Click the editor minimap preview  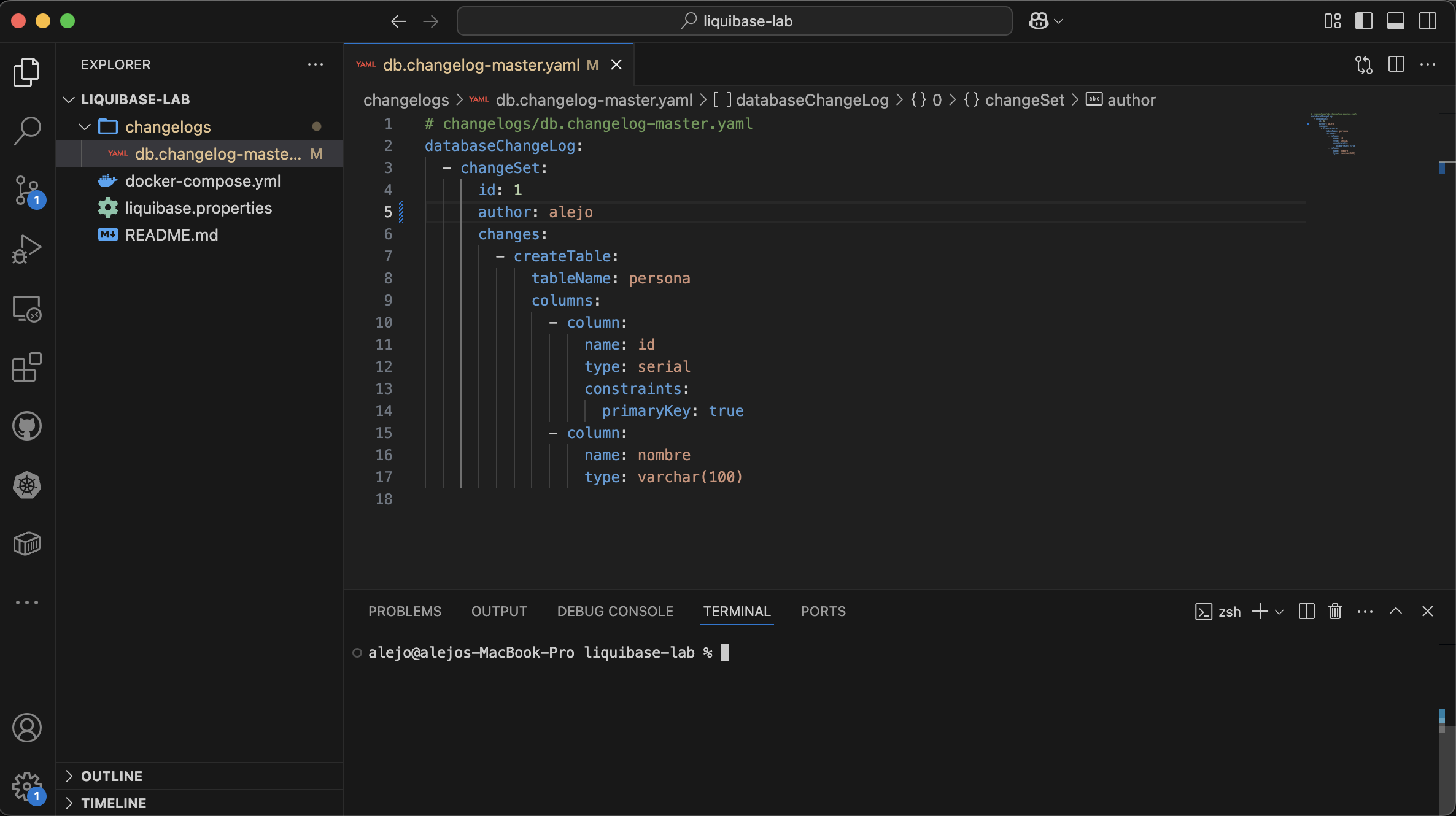pos(1333,134)
